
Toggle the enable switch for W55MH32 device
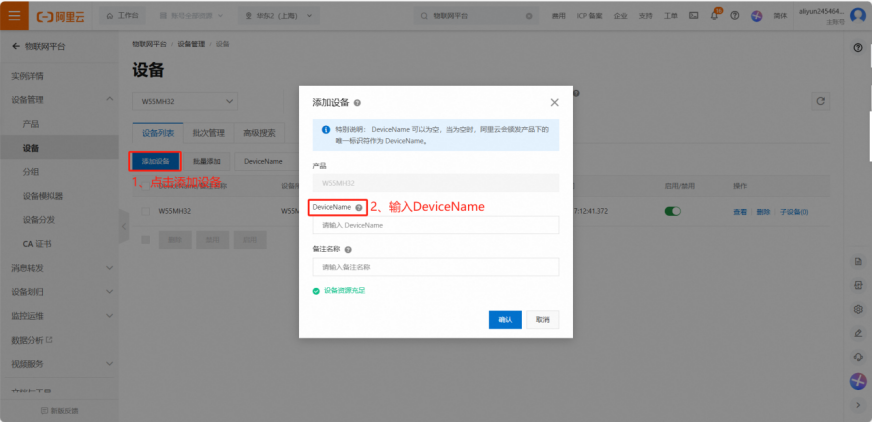(673, 212)
